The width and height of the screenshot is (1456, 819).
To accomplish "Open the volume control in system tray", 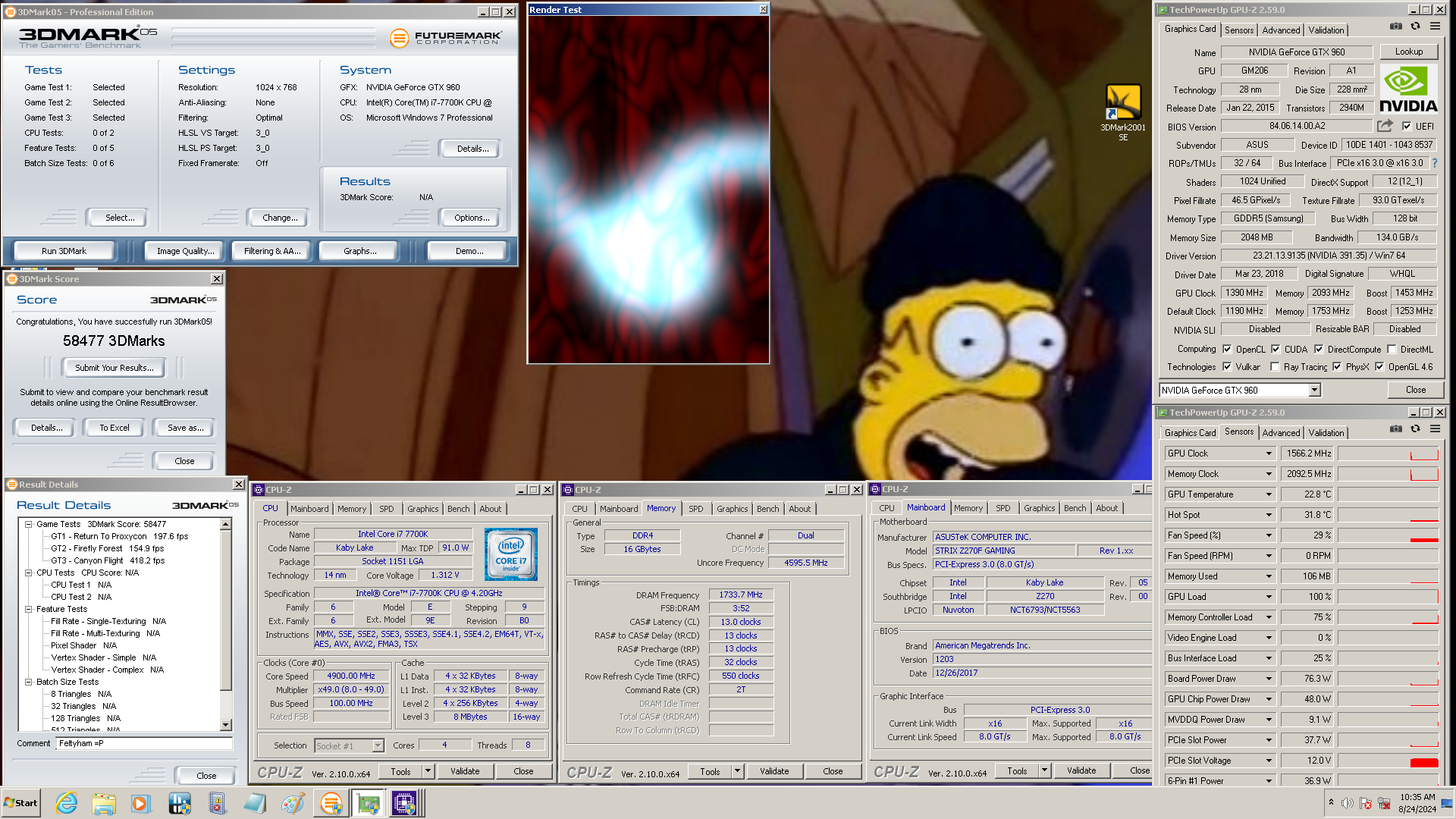I will 1348,803.
